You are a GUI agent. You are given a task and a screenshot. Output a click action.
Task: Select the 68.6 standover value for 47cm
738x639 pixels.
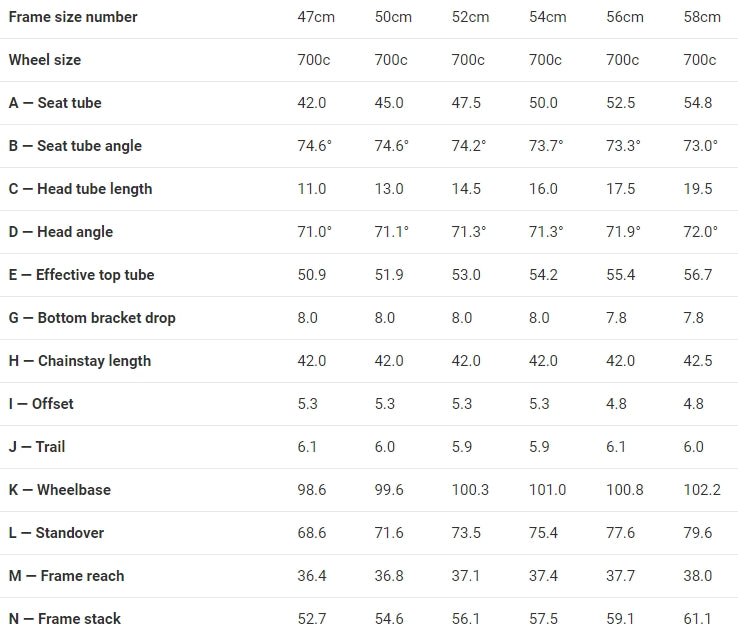click(x=312, y=533)
